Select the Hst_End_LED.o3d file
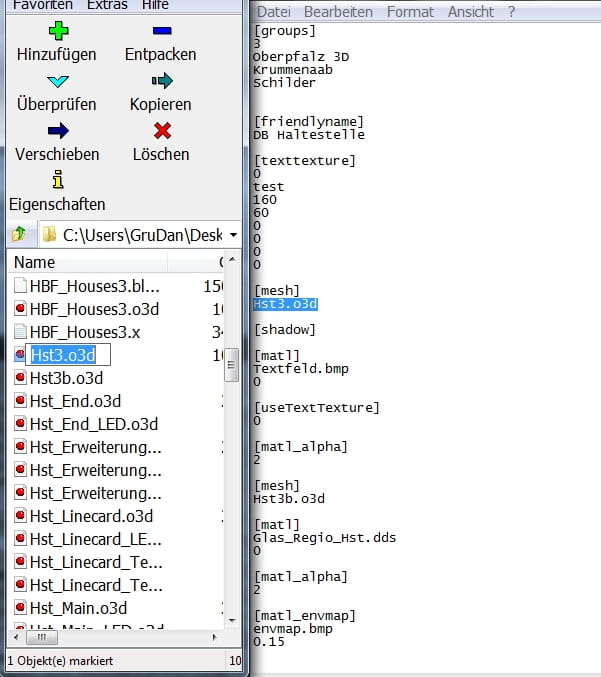The image size is (601, 677). (x=93, y=424)
